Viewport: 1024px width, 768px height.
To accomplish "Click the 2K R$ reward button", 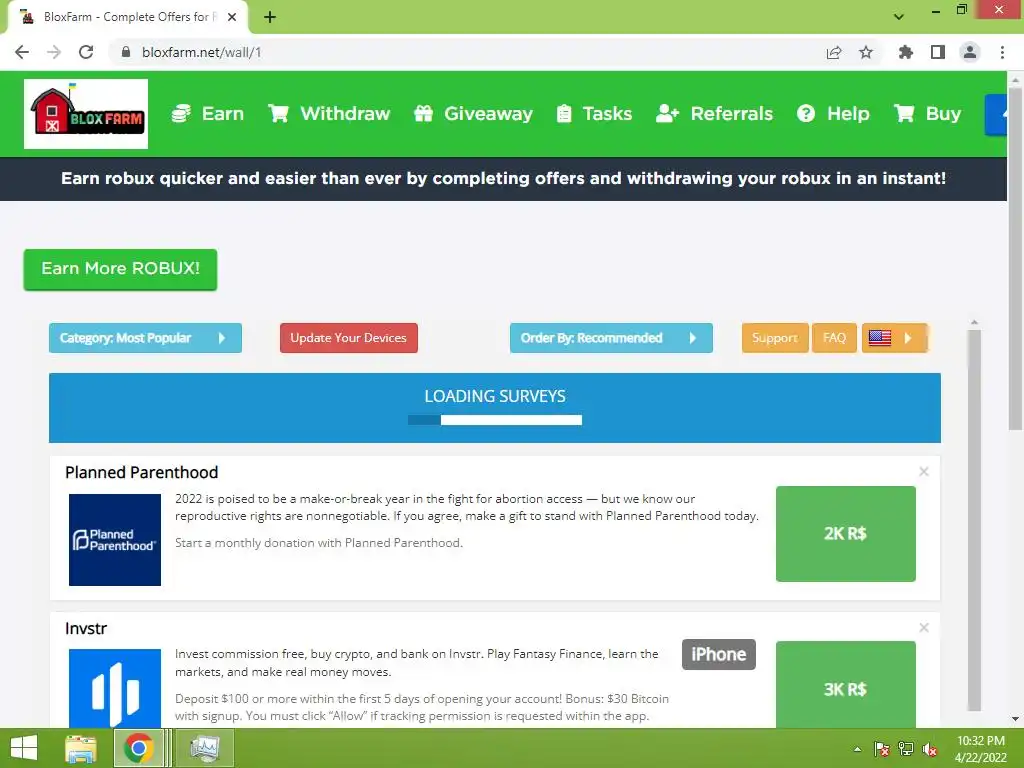I will pyautogui.click(x=846, y=534).
